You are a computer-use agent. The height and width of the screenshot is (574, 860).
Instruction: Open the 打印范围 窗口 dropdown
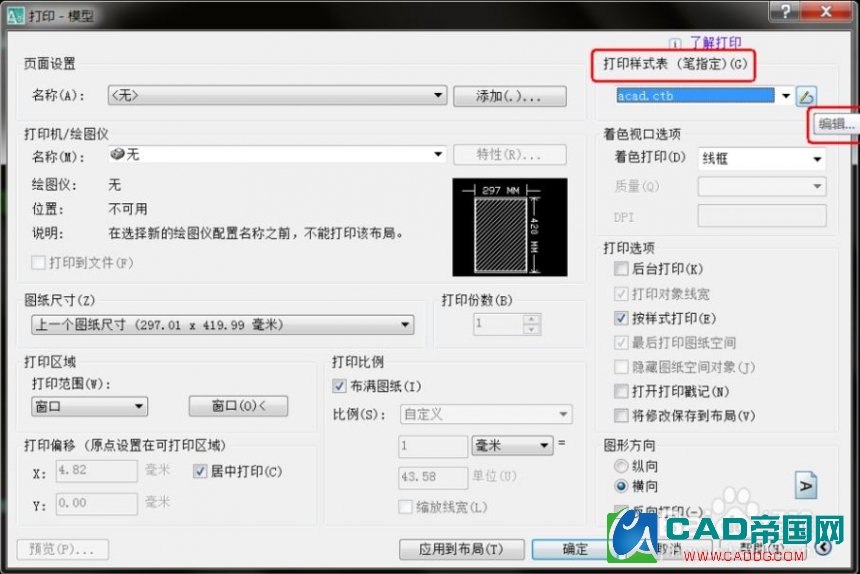click(89, 406)
